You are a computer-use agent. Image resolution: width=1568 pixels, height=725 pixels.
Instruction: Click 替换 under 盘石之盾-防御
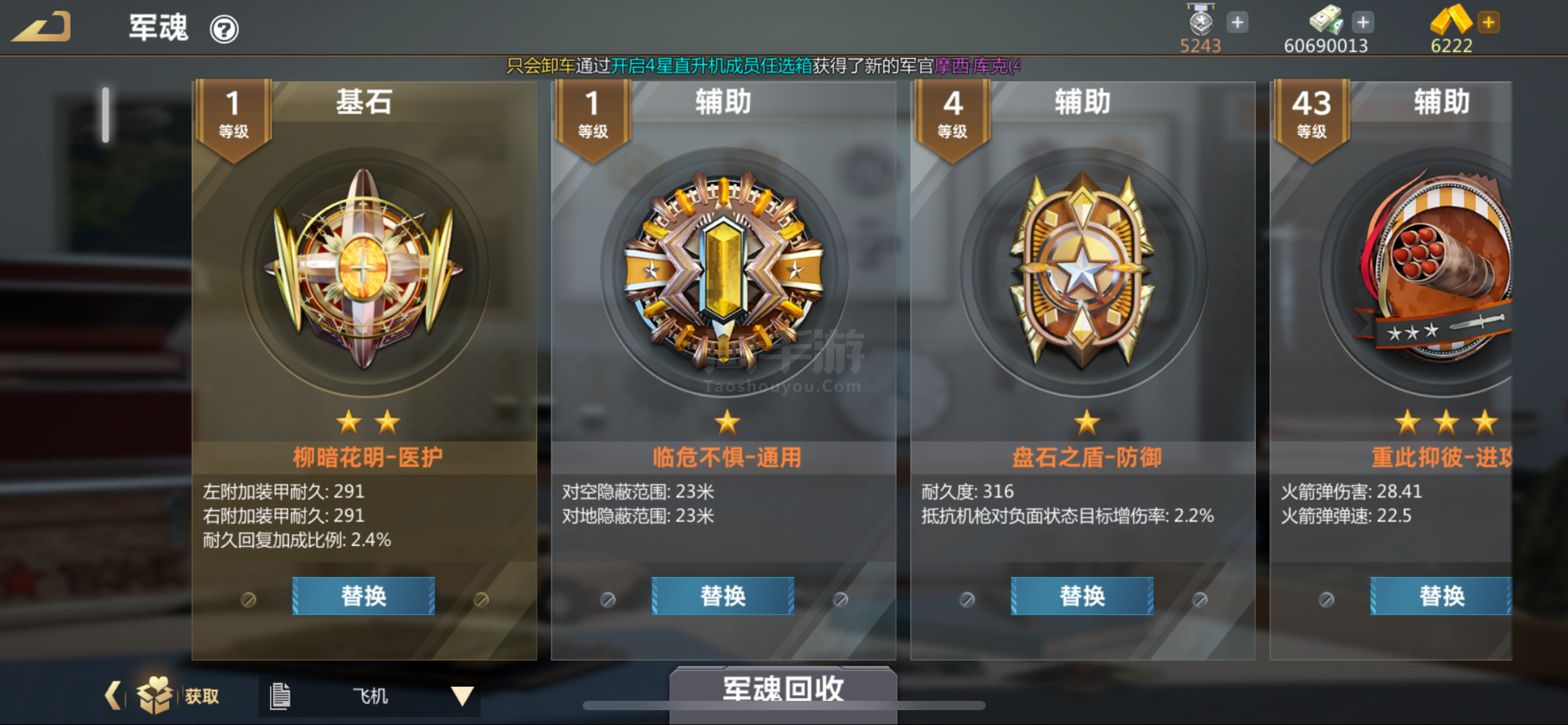1082,596
